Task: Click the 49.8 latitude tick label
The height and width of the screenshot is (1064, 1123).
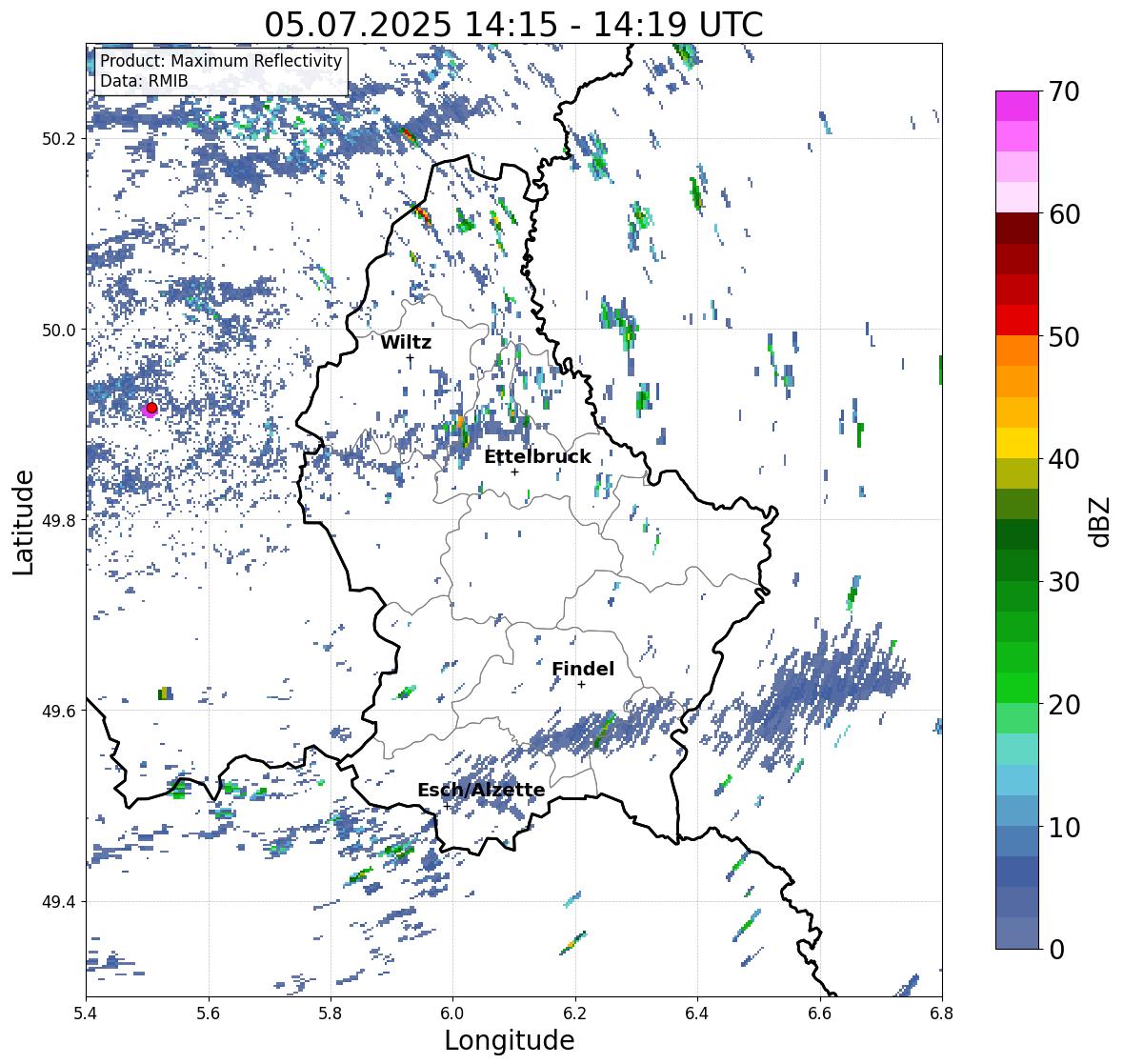Action: coord(59,520)
